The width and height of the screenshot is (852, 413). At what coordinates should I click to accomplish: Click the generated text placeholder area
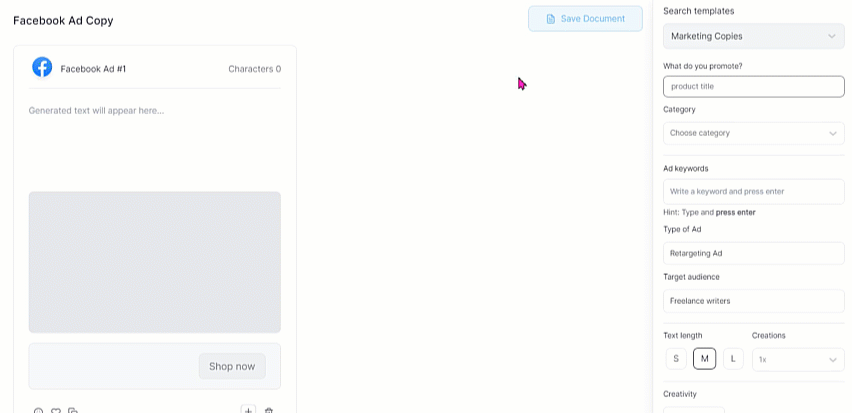click(x=96, y=111)
